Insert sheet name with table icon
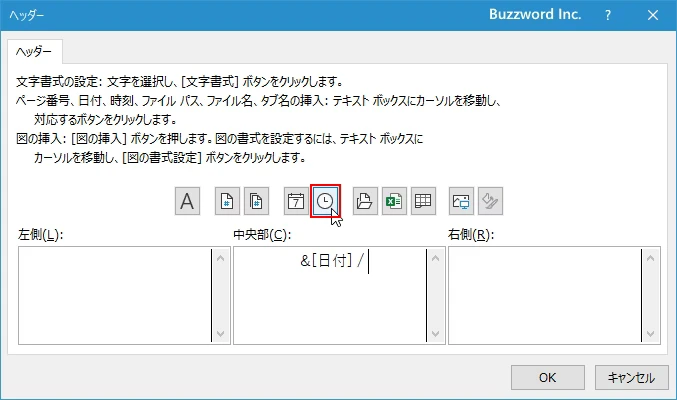 tap(424, 201)
